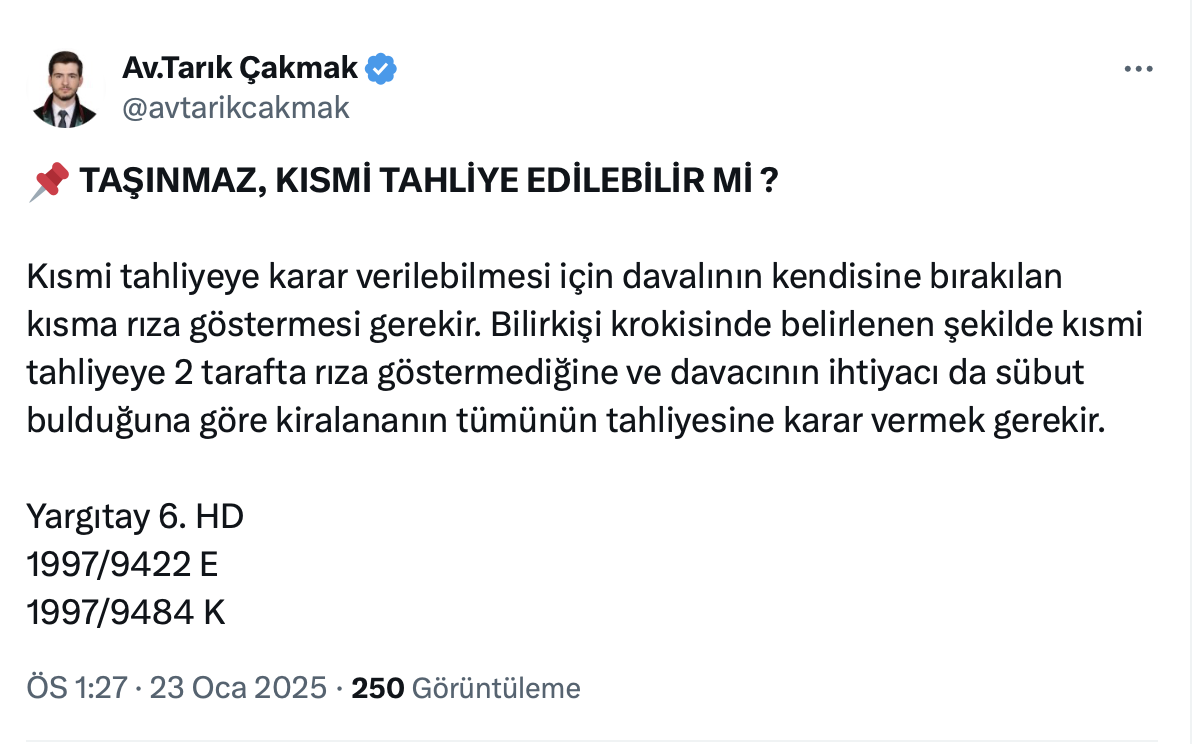Click the display name Av.Tarık Çakmak
This screenshot has width=1196, height=744.
(x=240, y=68)
